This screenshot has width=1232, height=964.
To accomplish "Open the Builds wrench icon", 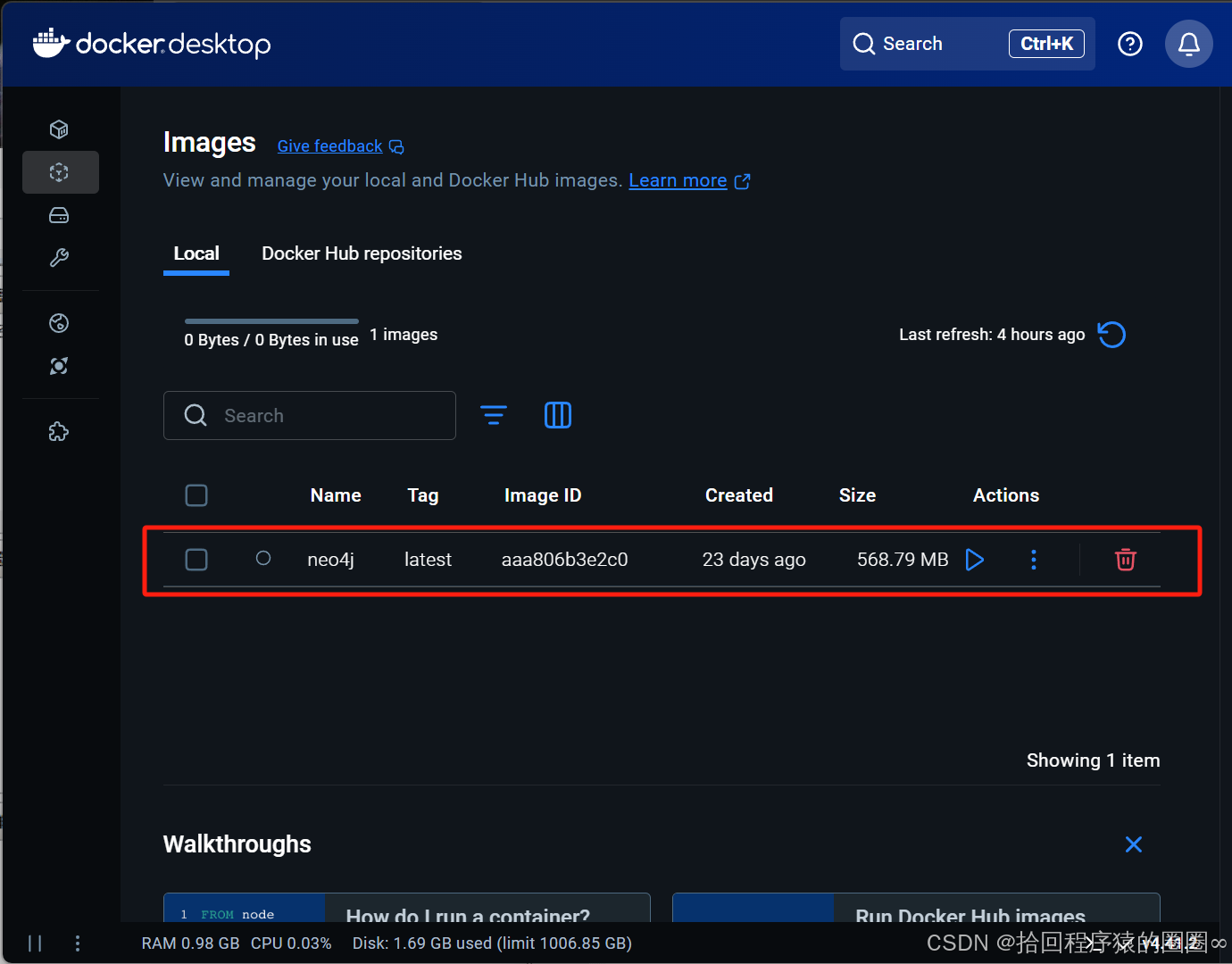I will [x=59, y=258].
